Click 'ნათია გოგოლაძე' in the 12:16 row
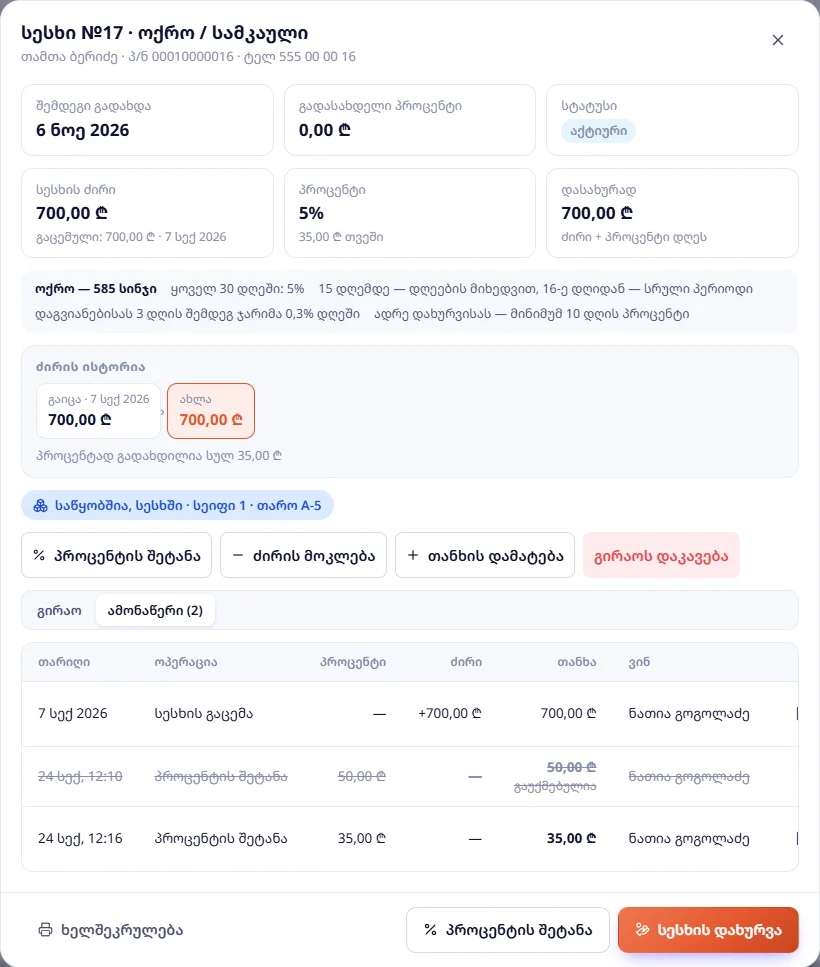The image size is (820, 967). point(689,839)
